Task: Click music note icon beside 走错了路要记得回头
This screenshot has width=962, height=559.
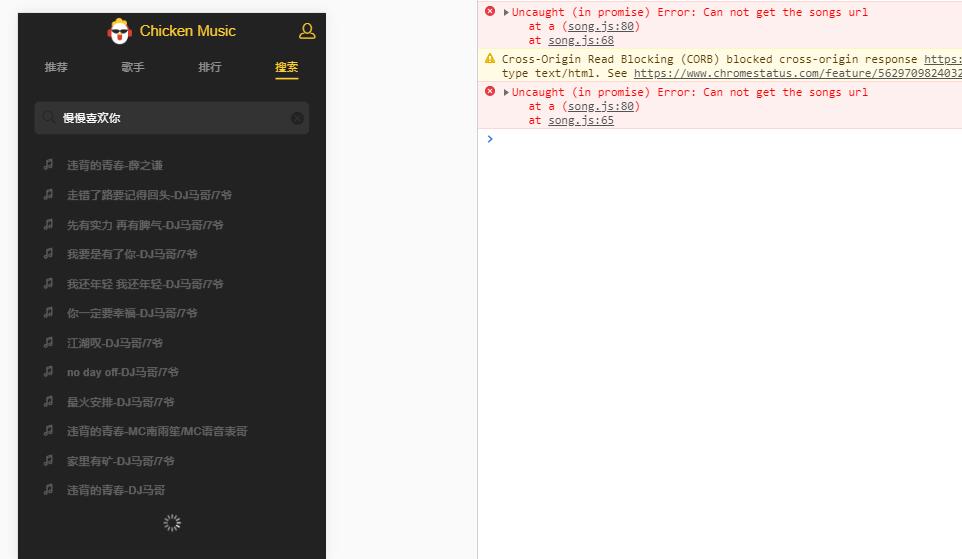Action: point(48,195)
